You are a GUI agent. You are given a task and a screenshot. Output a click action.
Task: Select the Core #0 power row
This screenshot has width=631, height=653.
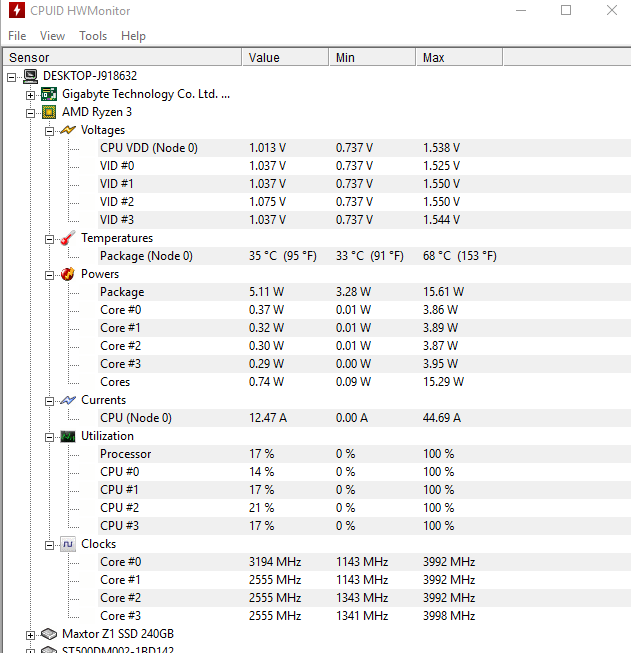[364, 310]
